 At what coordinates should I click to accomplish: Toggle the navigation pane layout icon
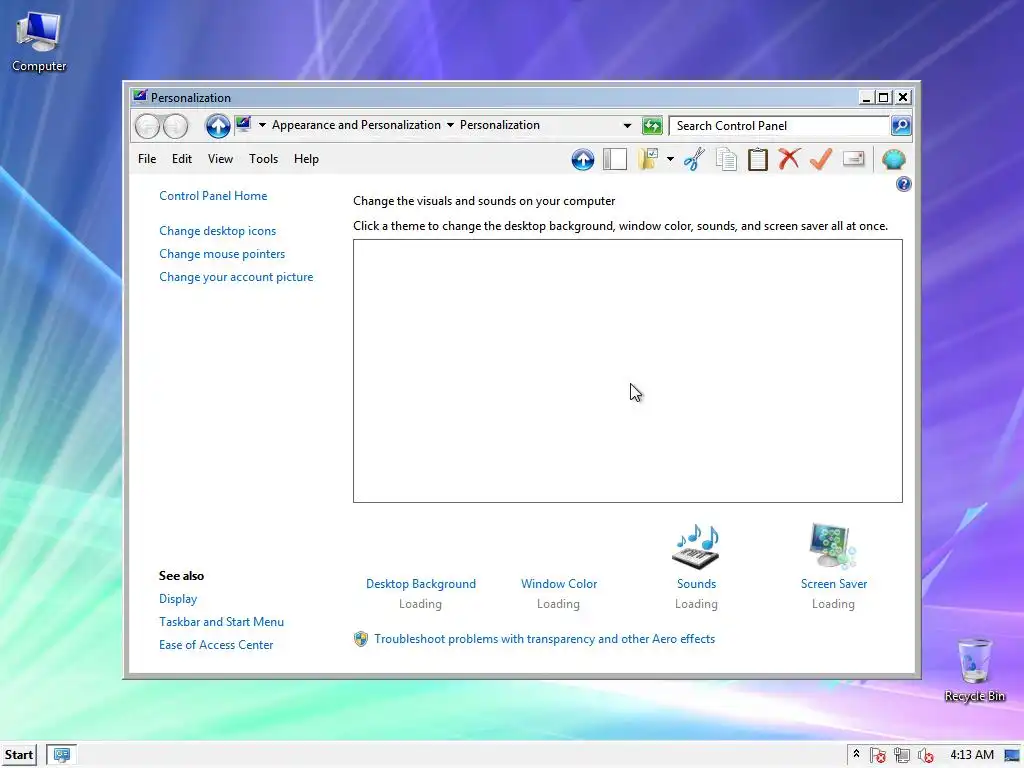coord(615,159)
